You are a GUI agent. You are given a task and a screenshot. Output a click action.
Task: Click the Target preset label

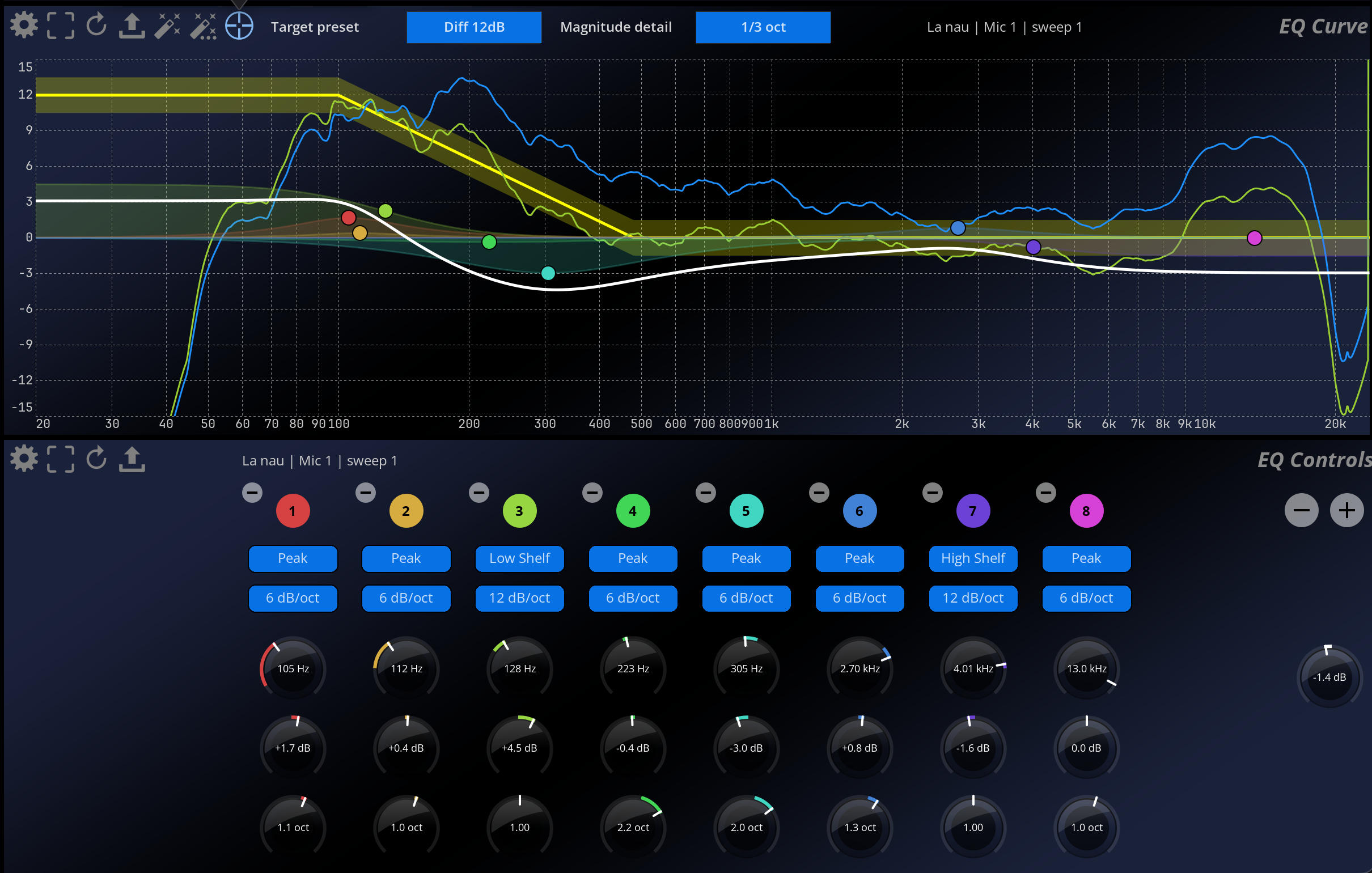(315, 27)
